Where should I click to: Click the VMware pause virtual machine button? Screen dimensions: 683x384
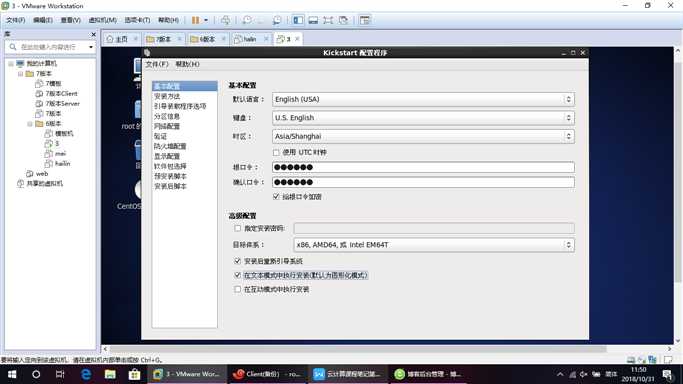[x=196, y=20]
